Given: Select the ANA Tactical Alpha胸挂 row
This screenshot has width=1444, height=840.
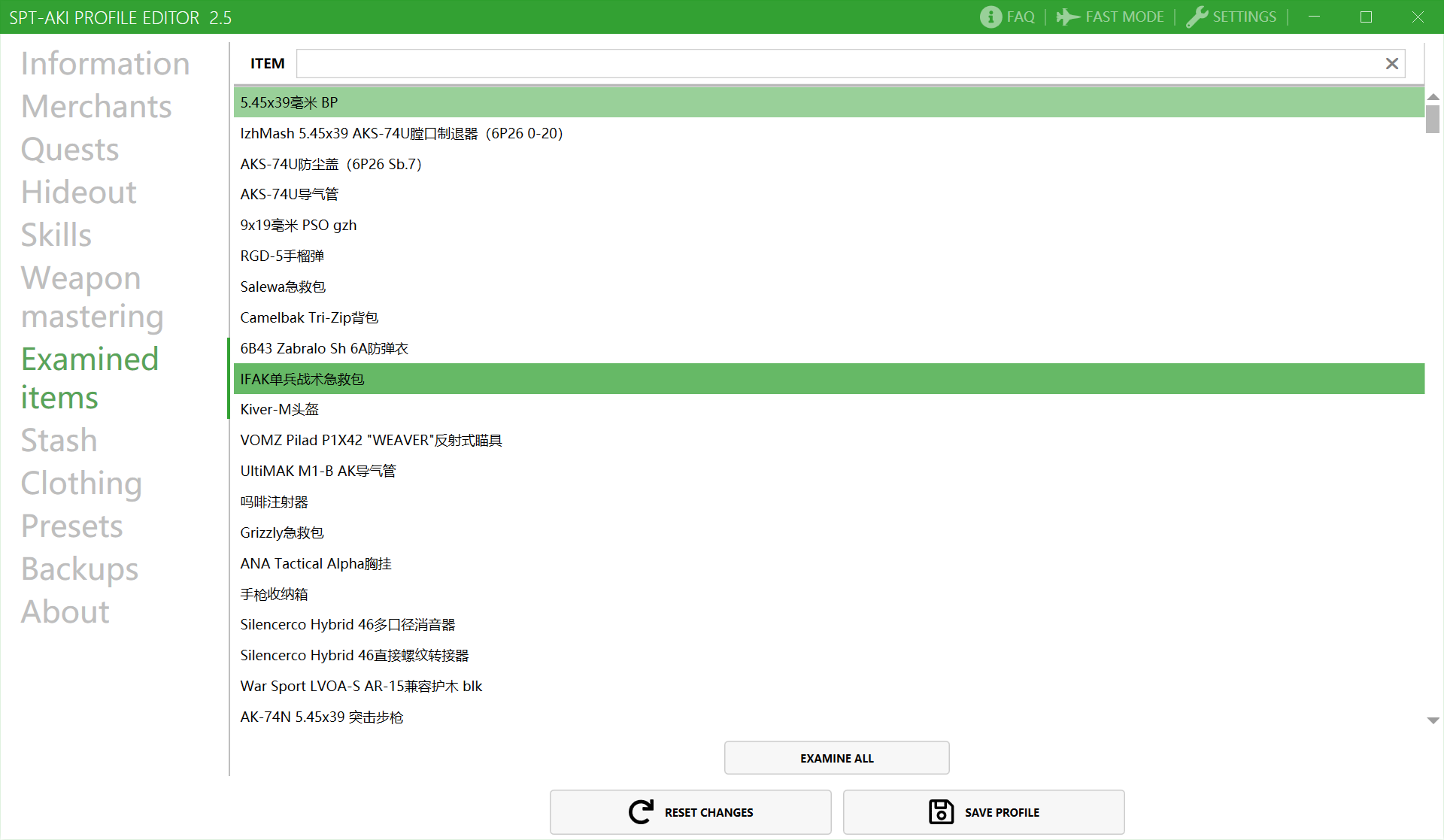Looking at the screenshot, I should [829, 563].
